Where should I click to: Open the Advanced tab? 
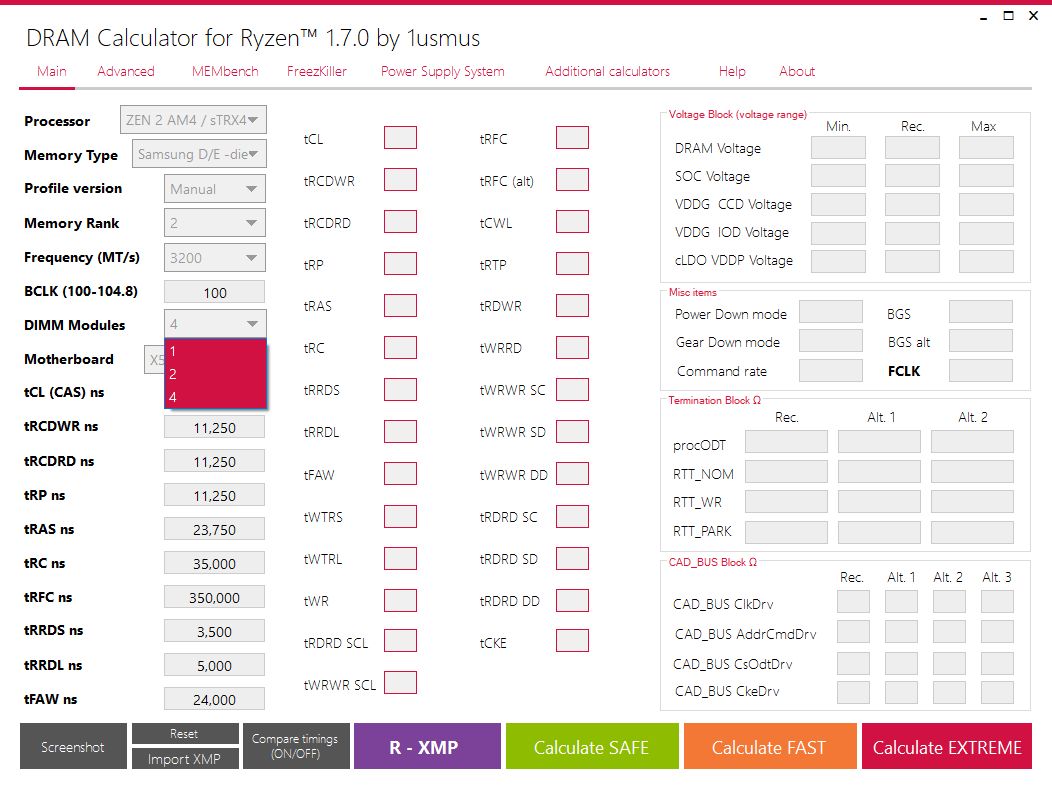click(125, 71)
